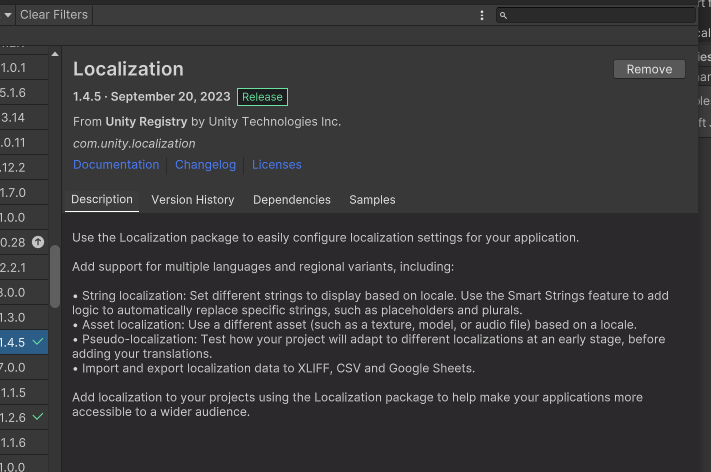Open the Licenses link
Viewport: 711px width, 472px height.
277,165
